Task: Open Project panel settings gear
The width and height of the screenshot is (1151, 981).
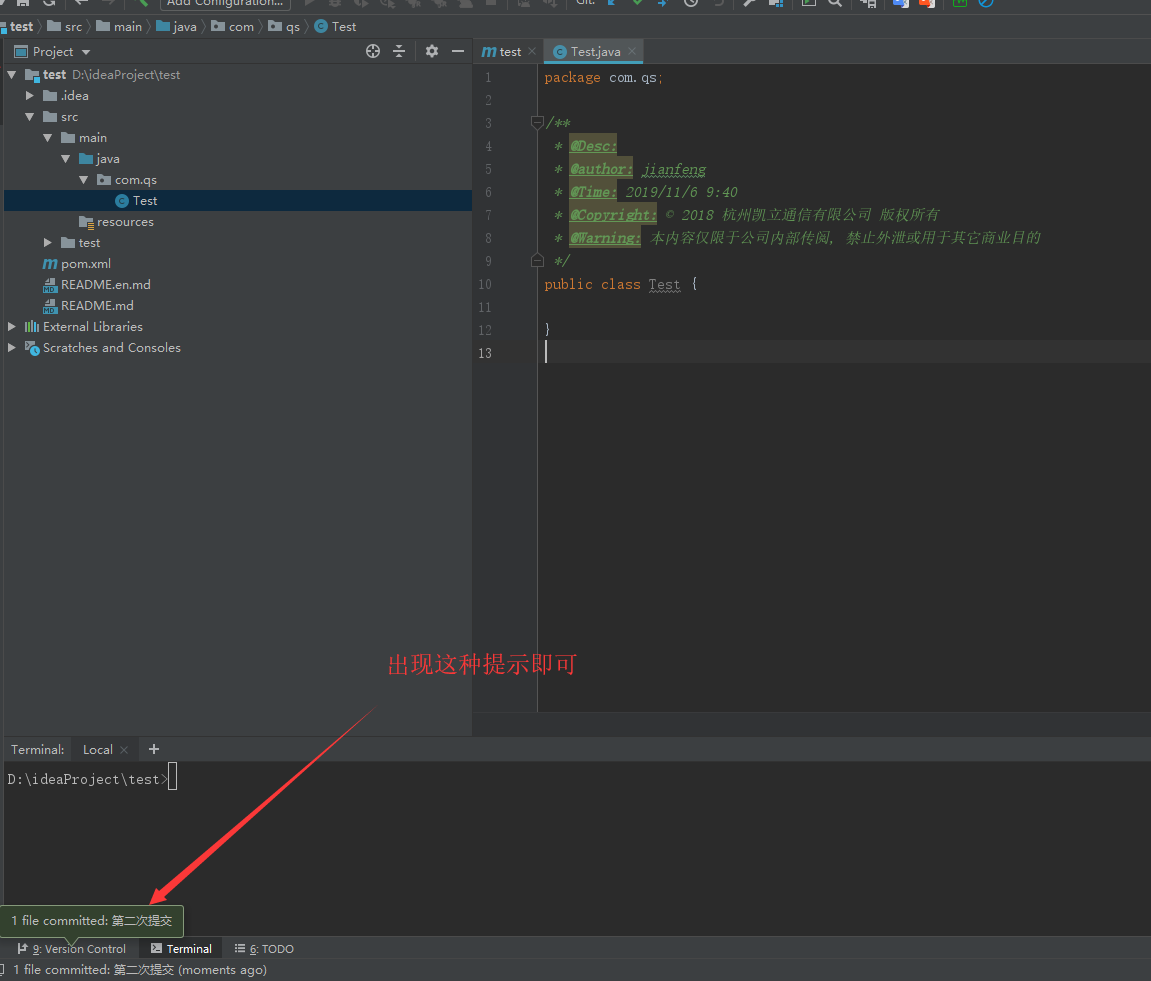Action: 432,51
